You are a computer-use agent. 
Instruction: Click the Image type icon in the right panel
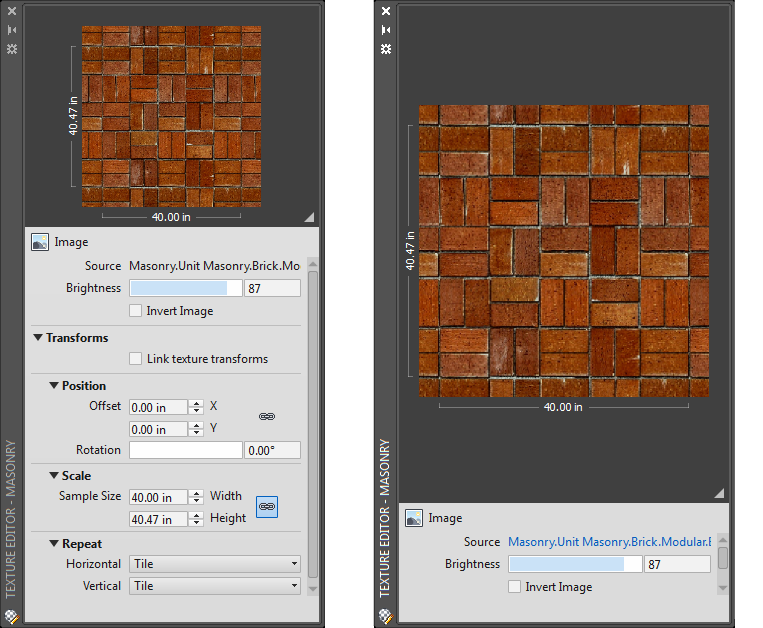click(413, 518)
